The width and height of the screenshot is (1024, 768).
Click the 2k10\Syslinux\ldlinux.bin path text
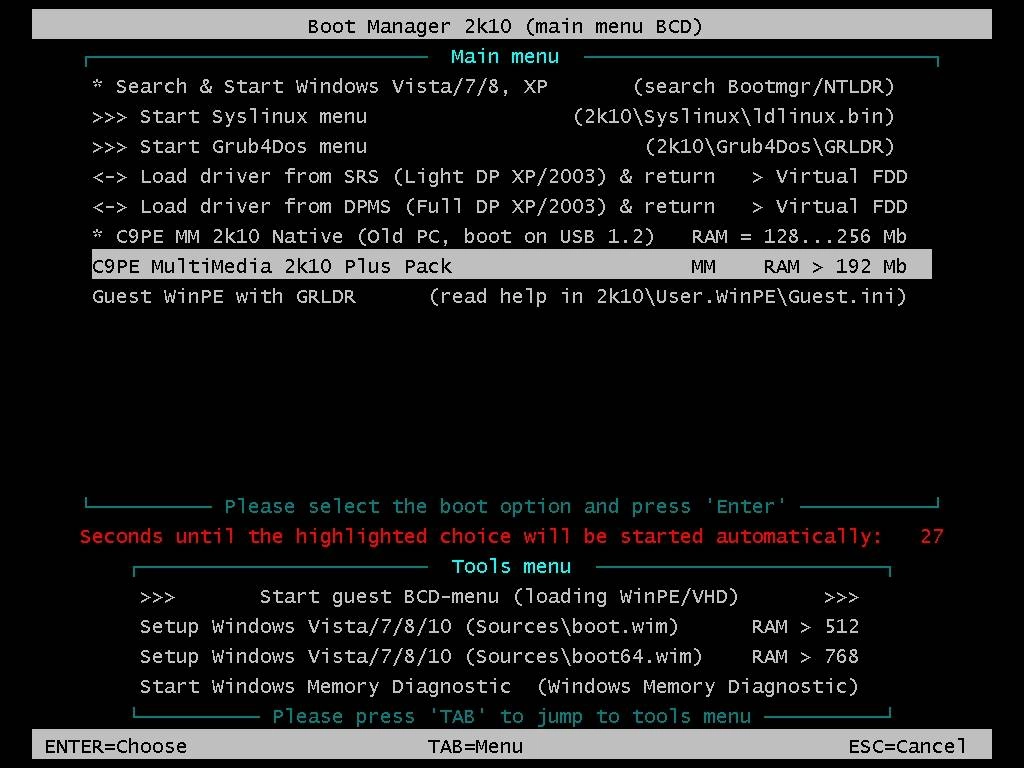click(733, 117)
